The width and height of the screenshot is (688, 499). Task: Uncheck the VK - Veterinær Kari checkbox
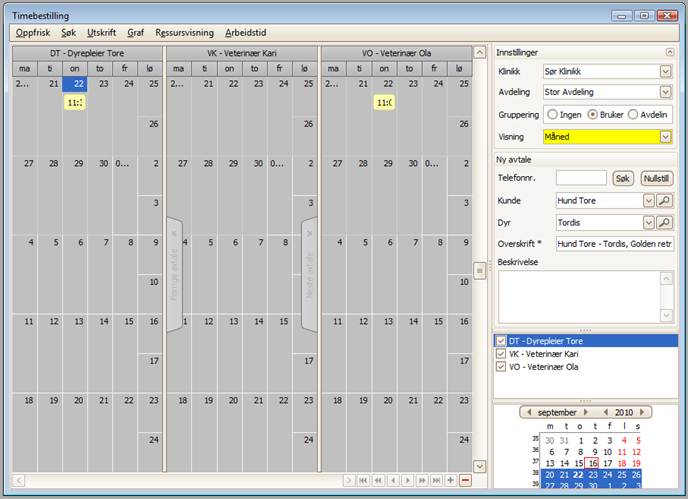click(x=501, y=354)
